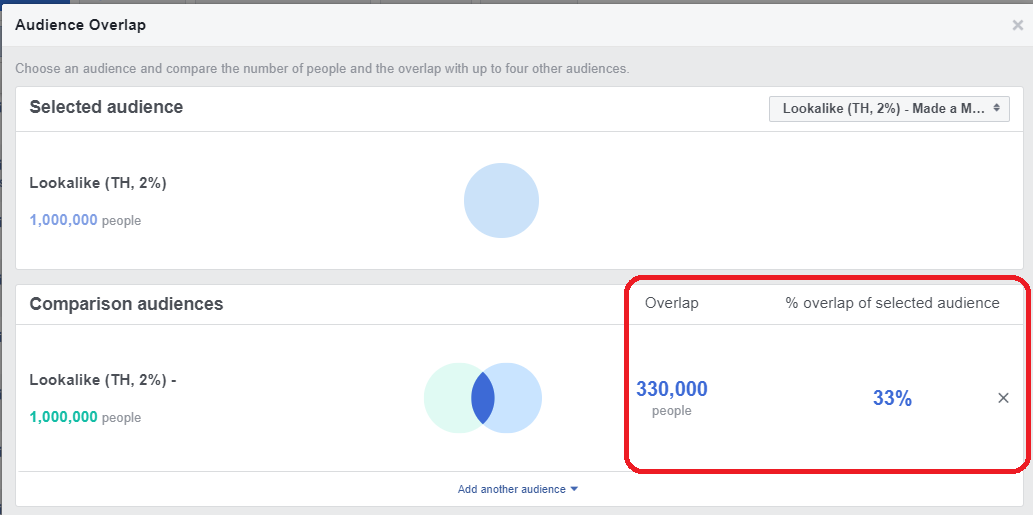1033x515 pixels.
Task: Close the Audience Overlap dialog
Action: 1017,26
